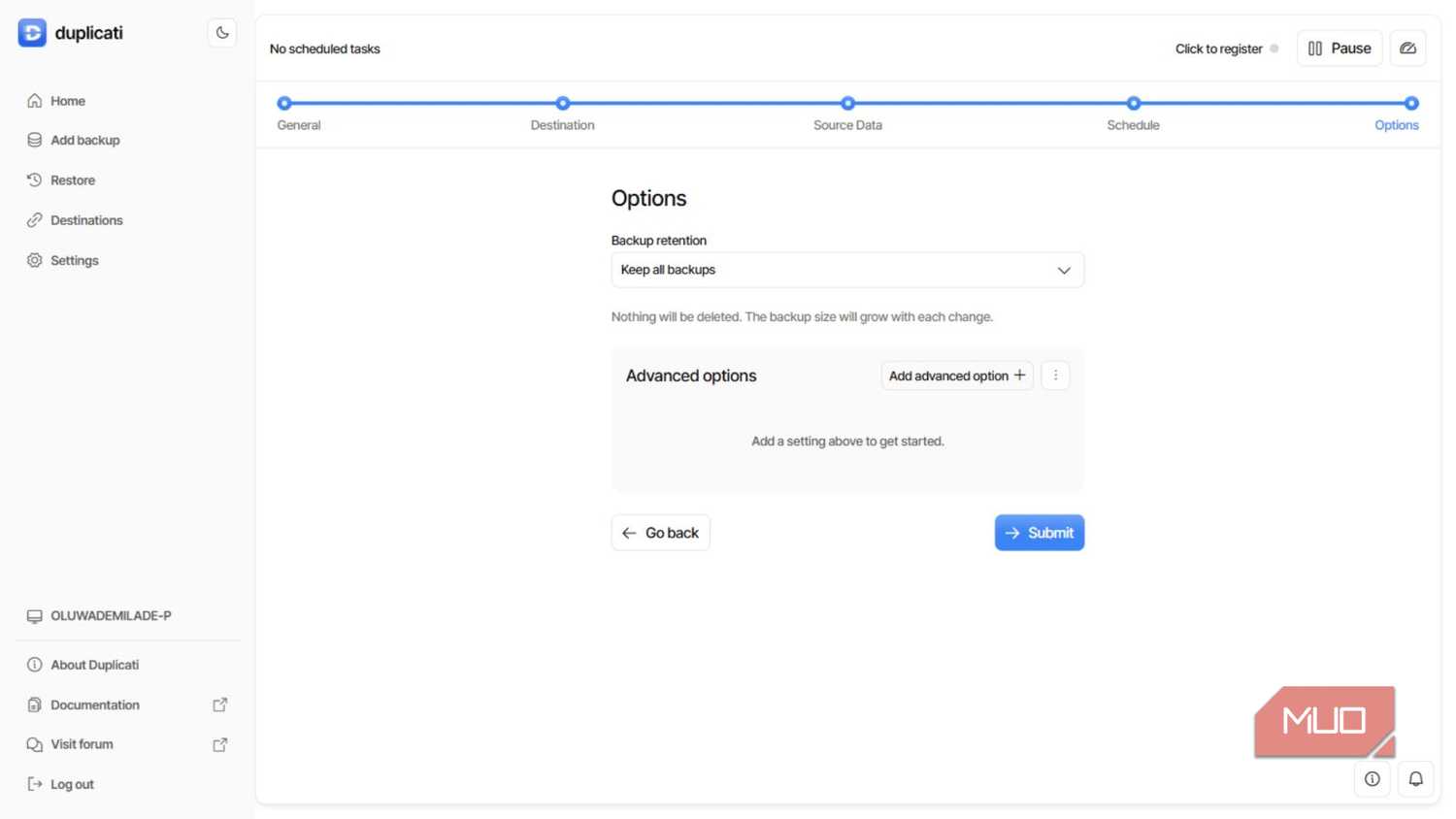Open notifications bell icon
This screenshot has height=819, width=1456.
tap(1416, 779)
